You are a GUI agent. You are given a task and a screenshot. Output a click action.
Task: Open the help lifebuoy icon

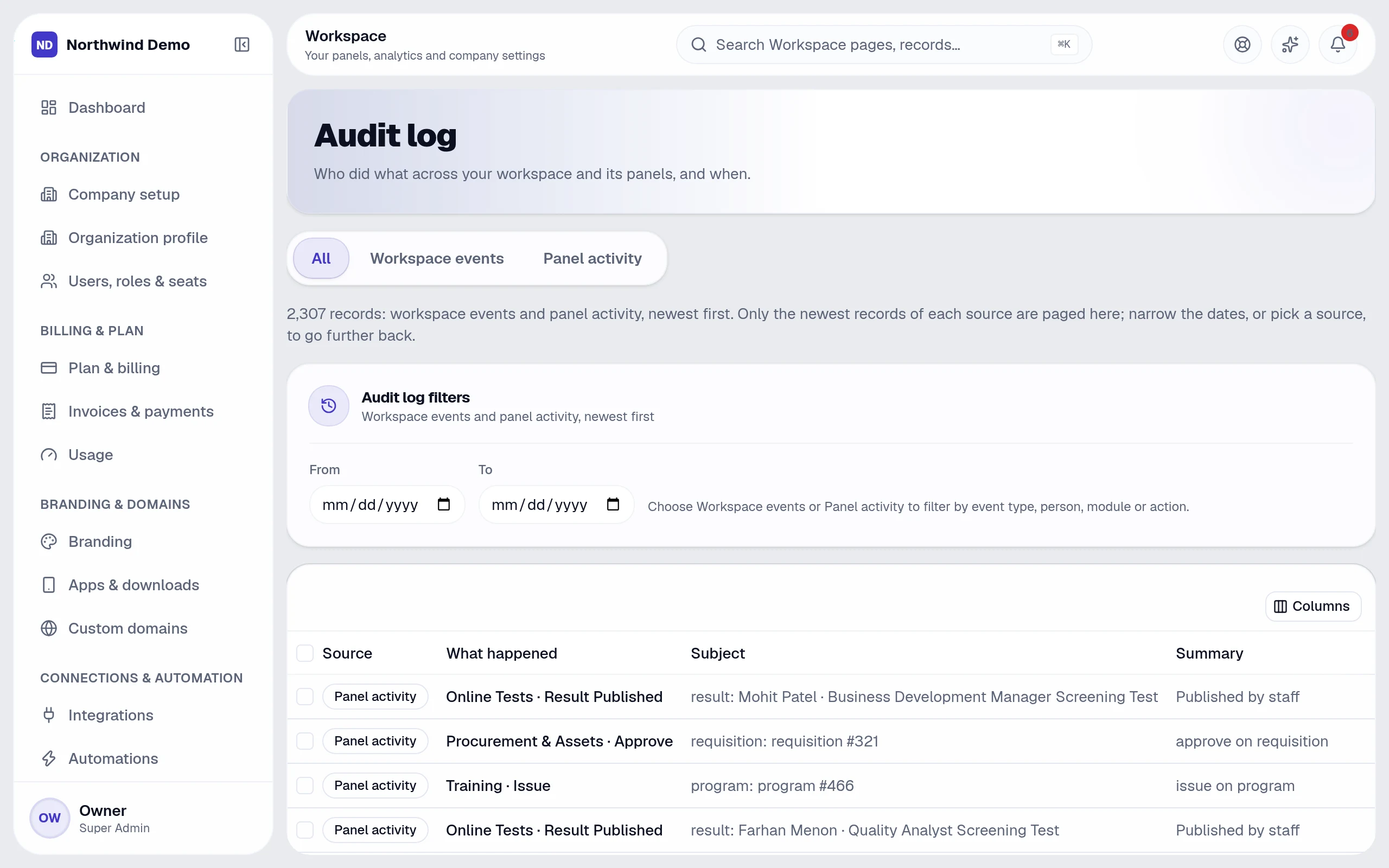(1242, 45)
